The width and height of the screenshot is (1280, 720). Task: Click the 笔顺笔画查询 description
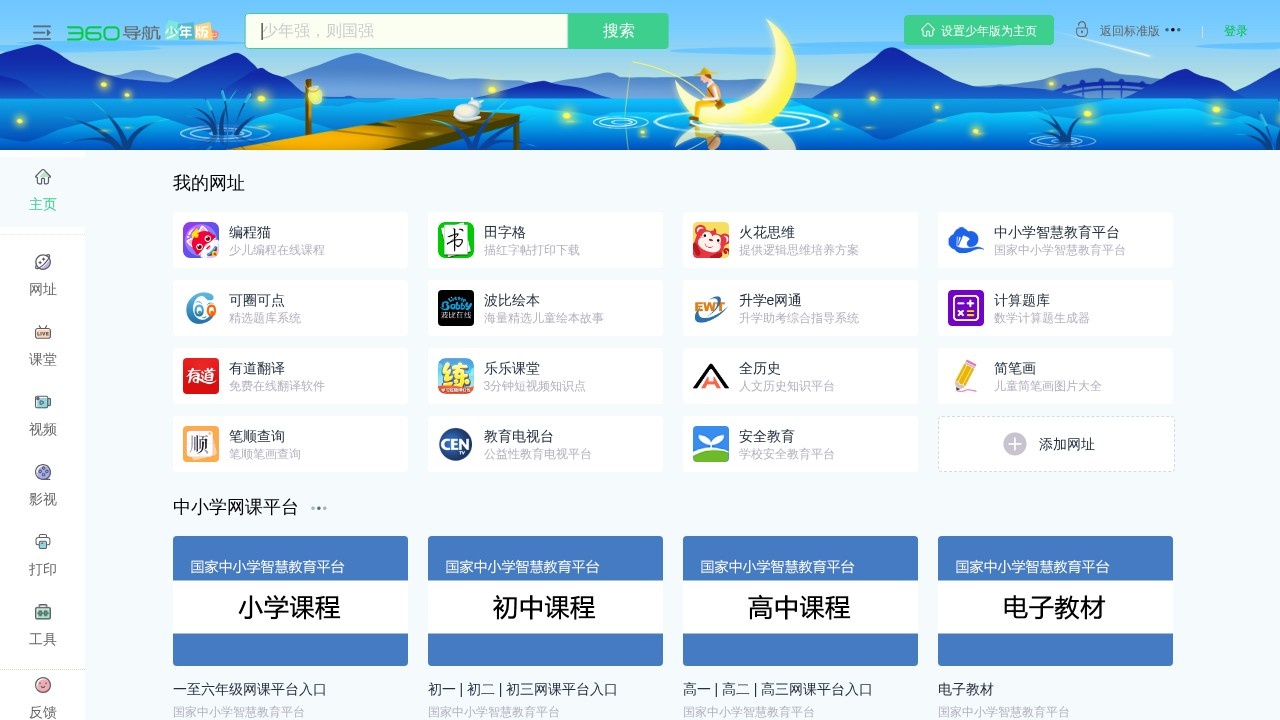(x=265, y=454)
